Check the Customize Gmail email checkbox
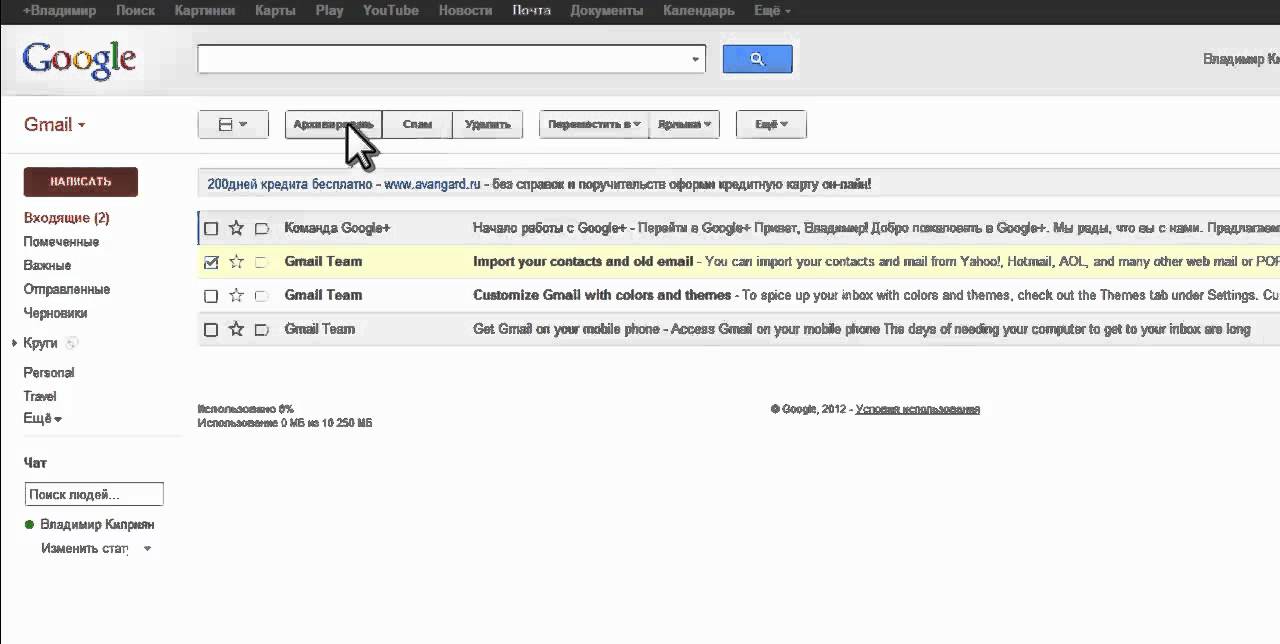Image resolution: width=1280 pixels, height=644 pixels. click(x=211, y=296)
